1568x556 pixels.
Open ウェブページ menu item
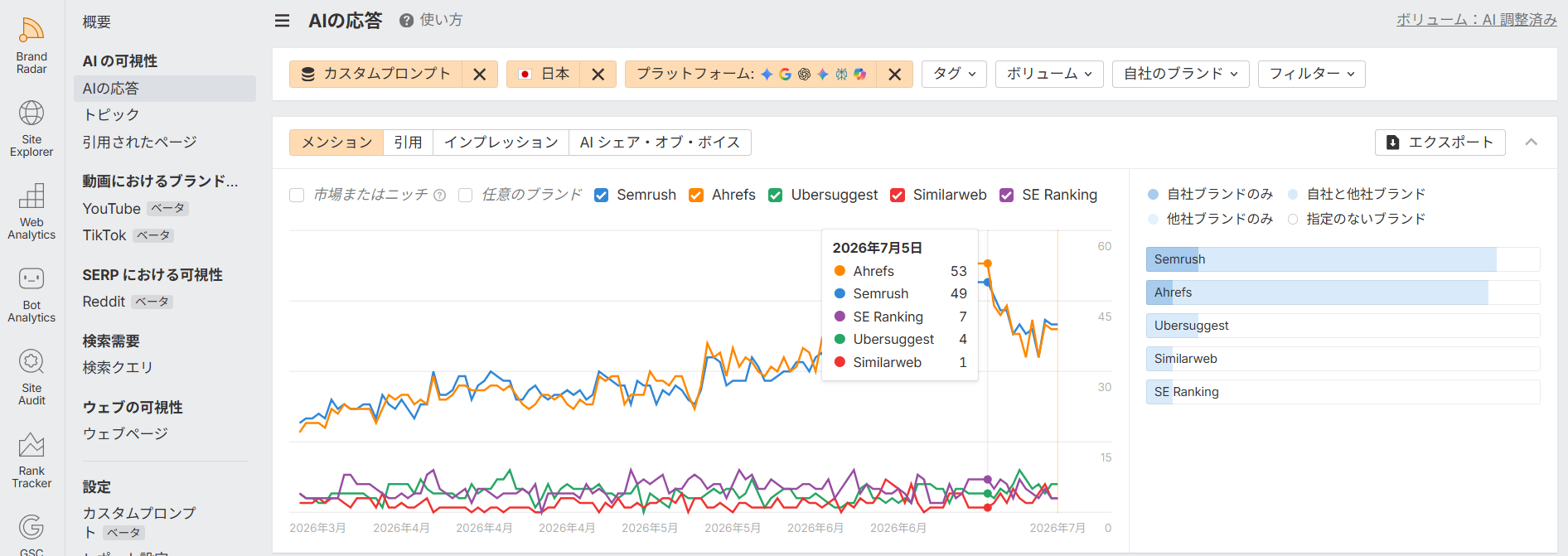coord(125,433)
